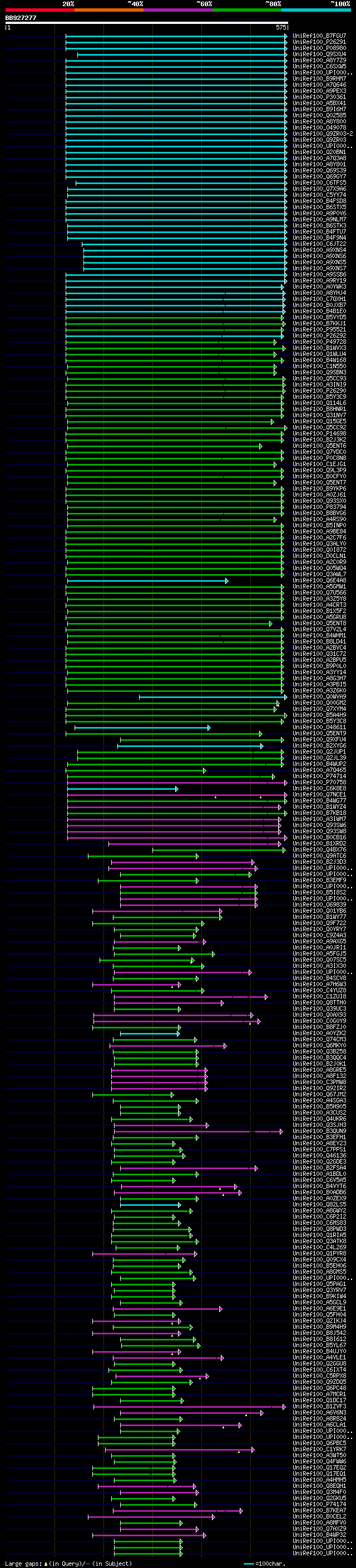Click the UniRef100_P74714 label
Viewport: 356px width, 1568px height.
click(x=319, y=776)
